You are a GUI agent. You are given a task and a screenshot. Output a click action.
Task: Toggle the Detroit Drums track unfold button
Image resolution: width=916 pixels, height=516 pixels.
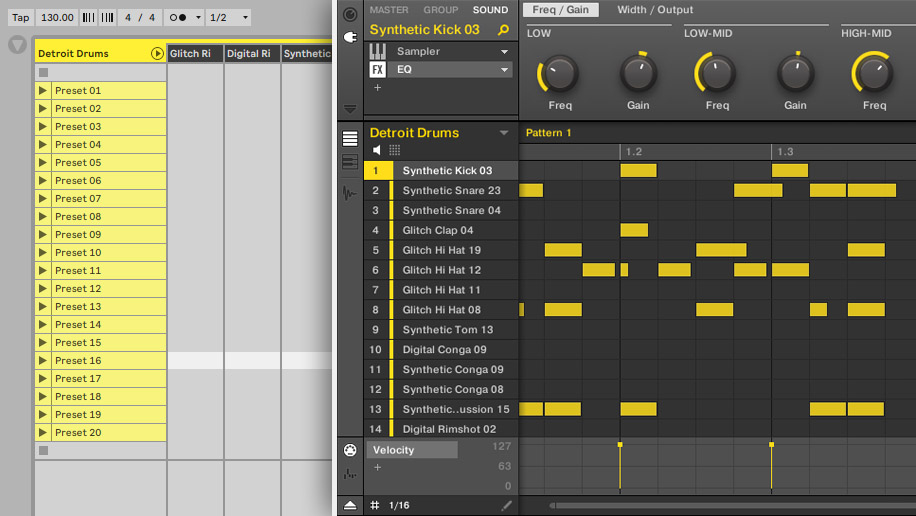(157, 53)
